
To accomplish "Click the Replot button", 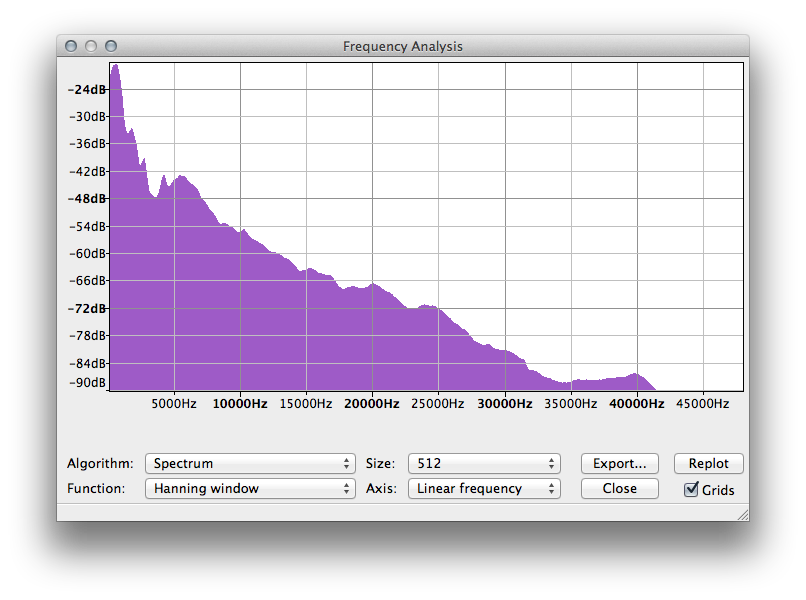I will click(x=709, y=463).
